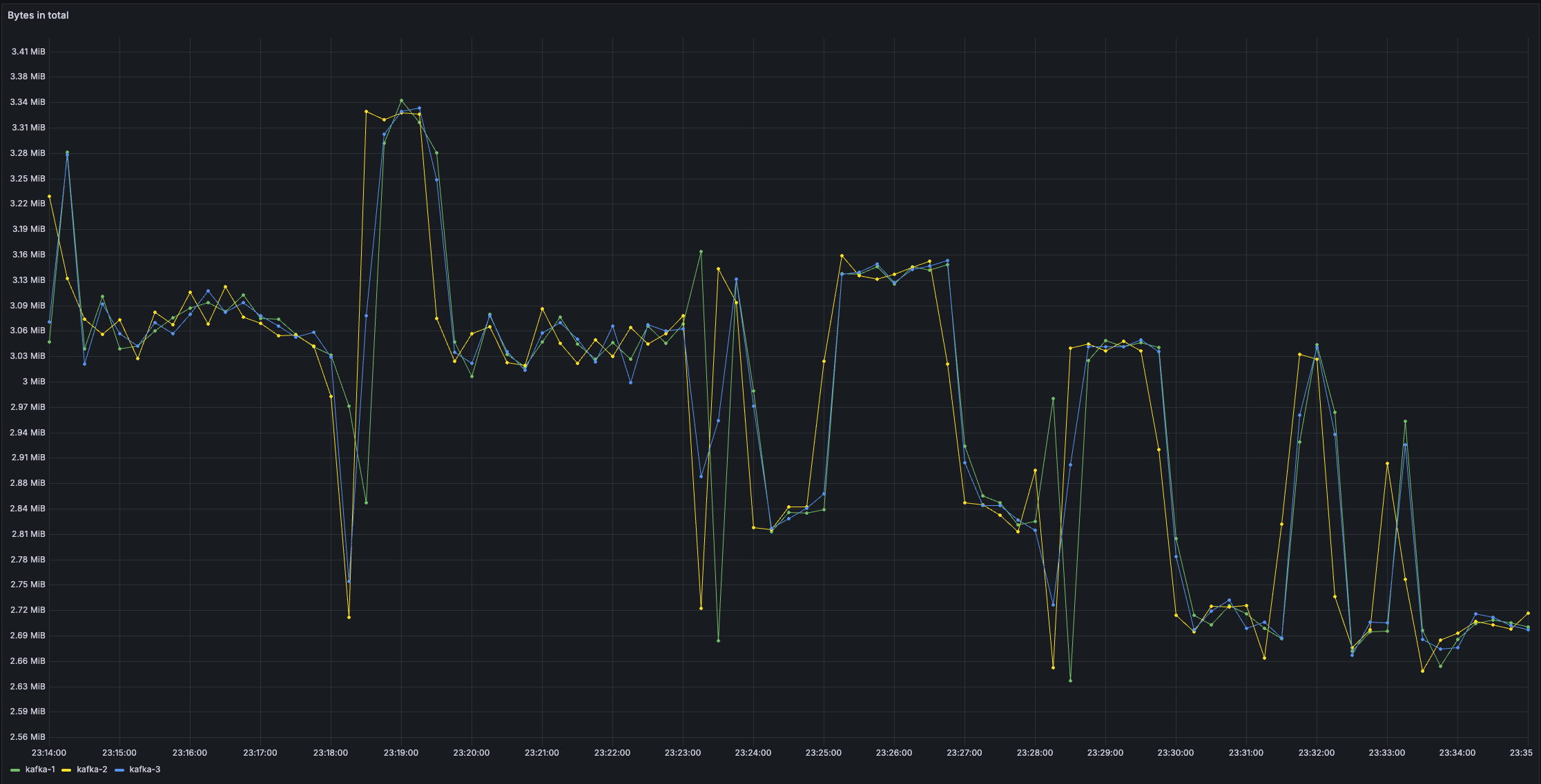Click the yellow kafka-2 legend color swatch
The width and height of the screenshot is (1541, 784).
[66, 770]
